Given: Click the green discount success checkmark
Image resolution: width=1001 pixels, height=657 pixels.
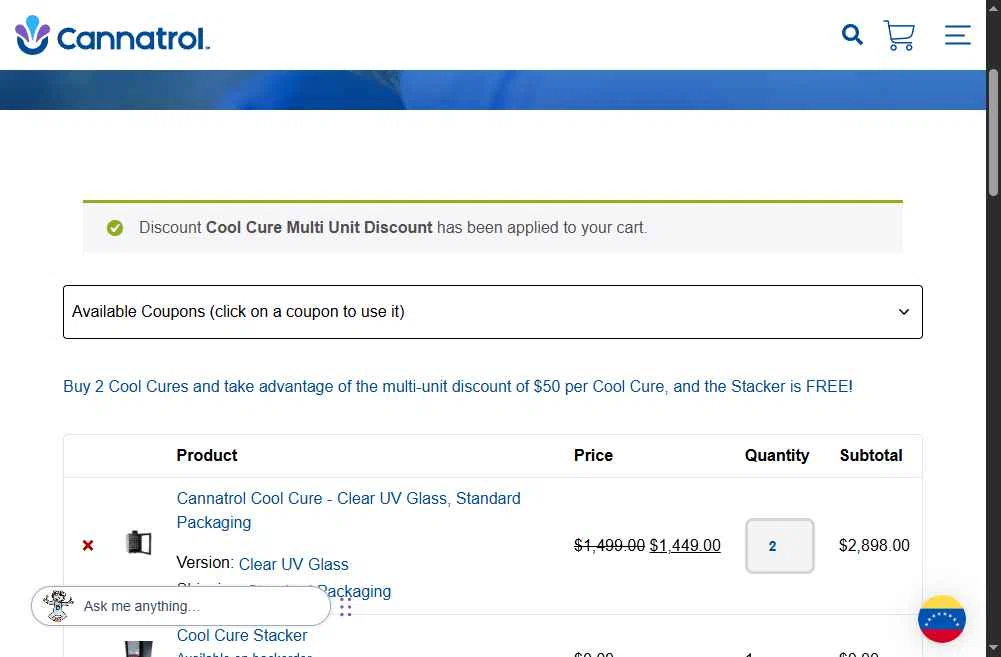Looking at the screenshot, I should click(x=115, y=228).
